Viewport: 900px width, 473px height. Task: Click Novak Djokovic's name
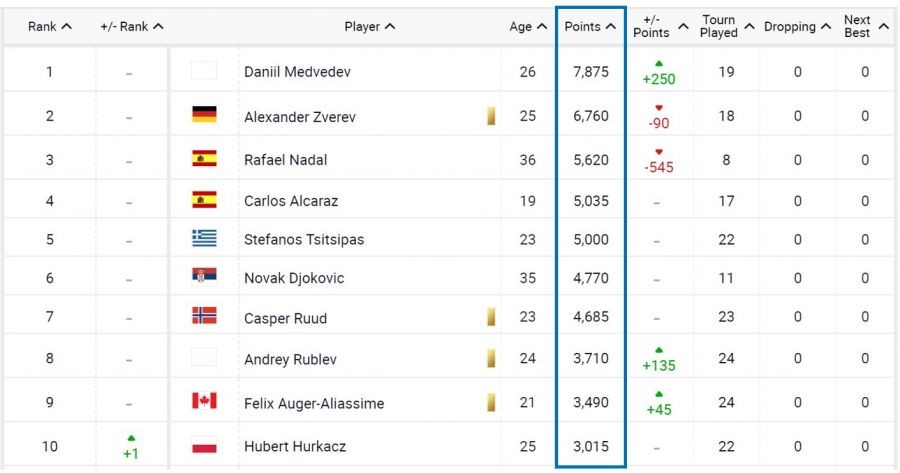[x=294, y=278]
